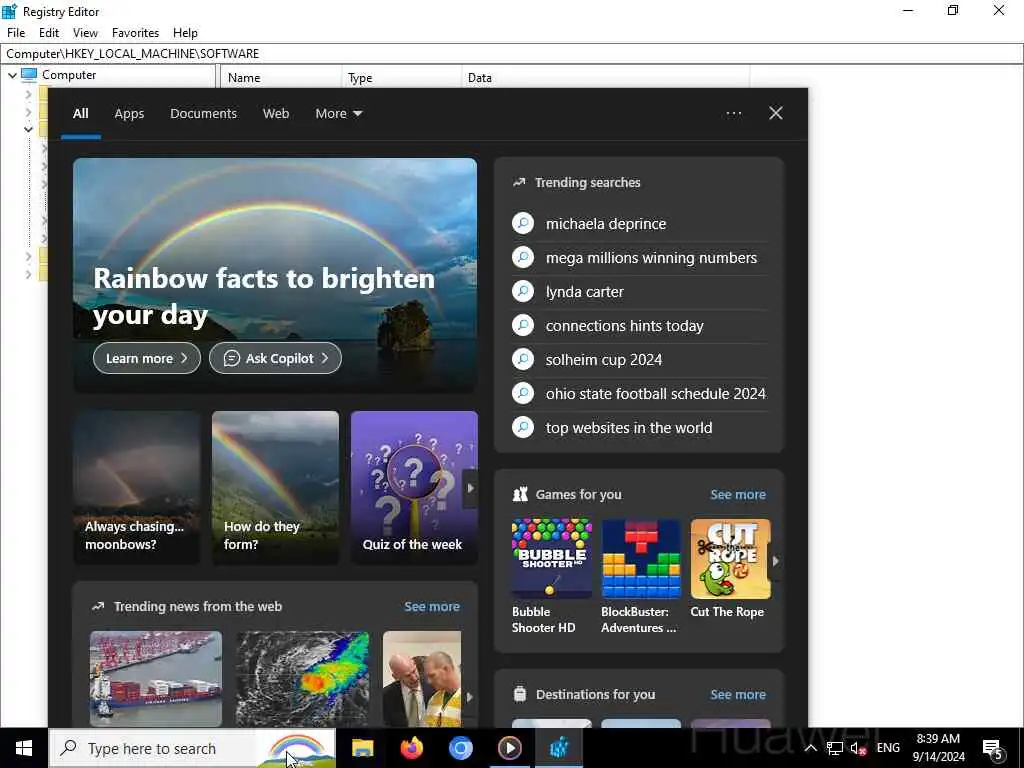The image size is (1024, 768).
Task: Search trending michaela deprince
Action: point(605,224)
